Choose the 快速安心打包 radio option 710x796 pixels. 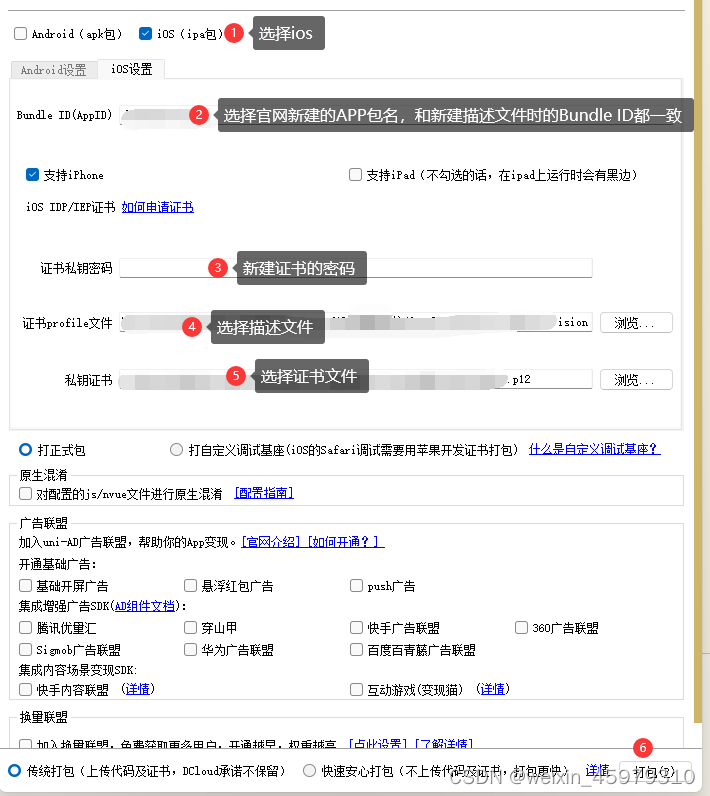tap(309, 771)
